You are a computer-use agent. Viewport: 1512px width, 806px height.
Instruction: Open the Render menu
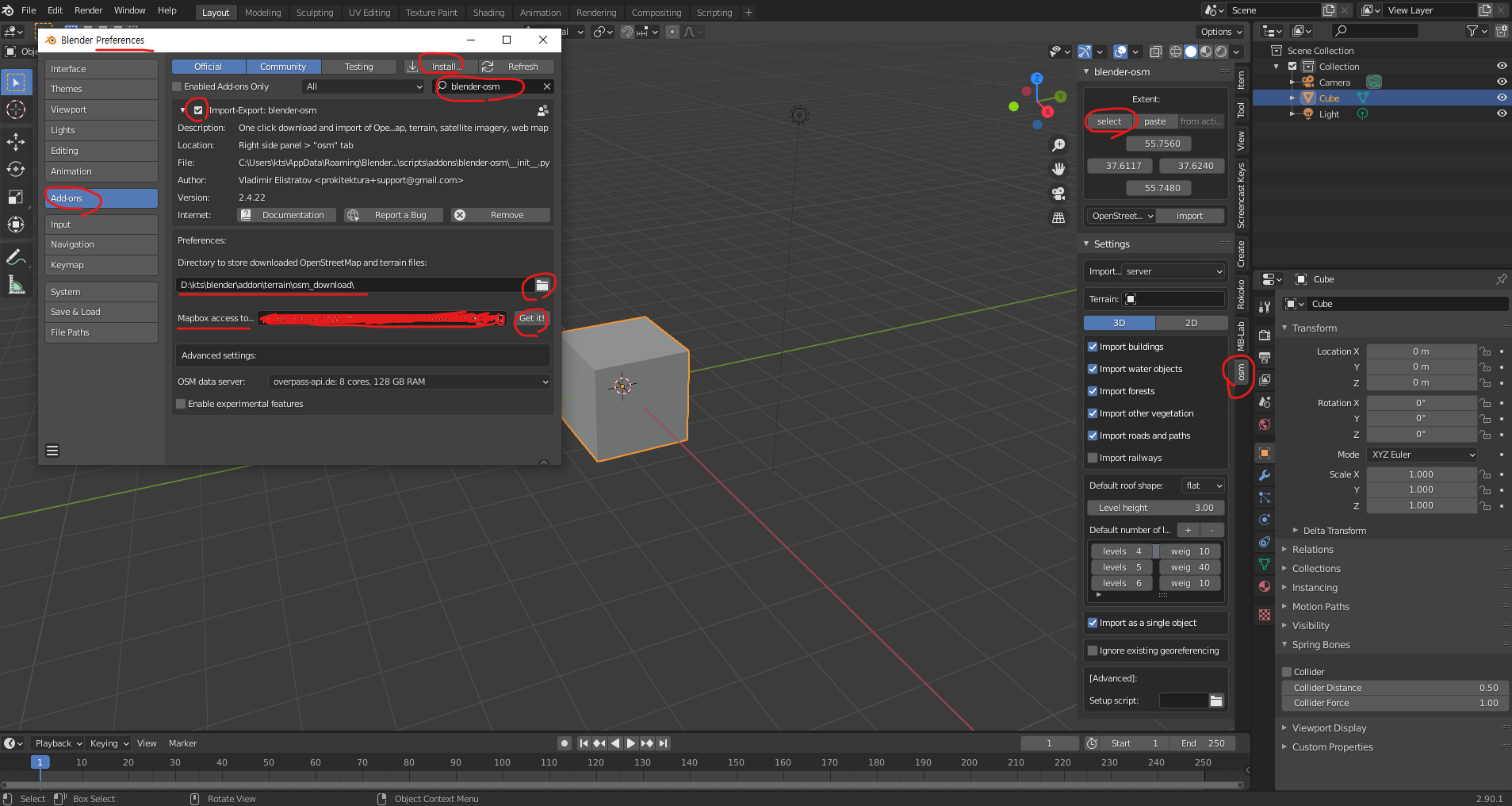point(88,10)
